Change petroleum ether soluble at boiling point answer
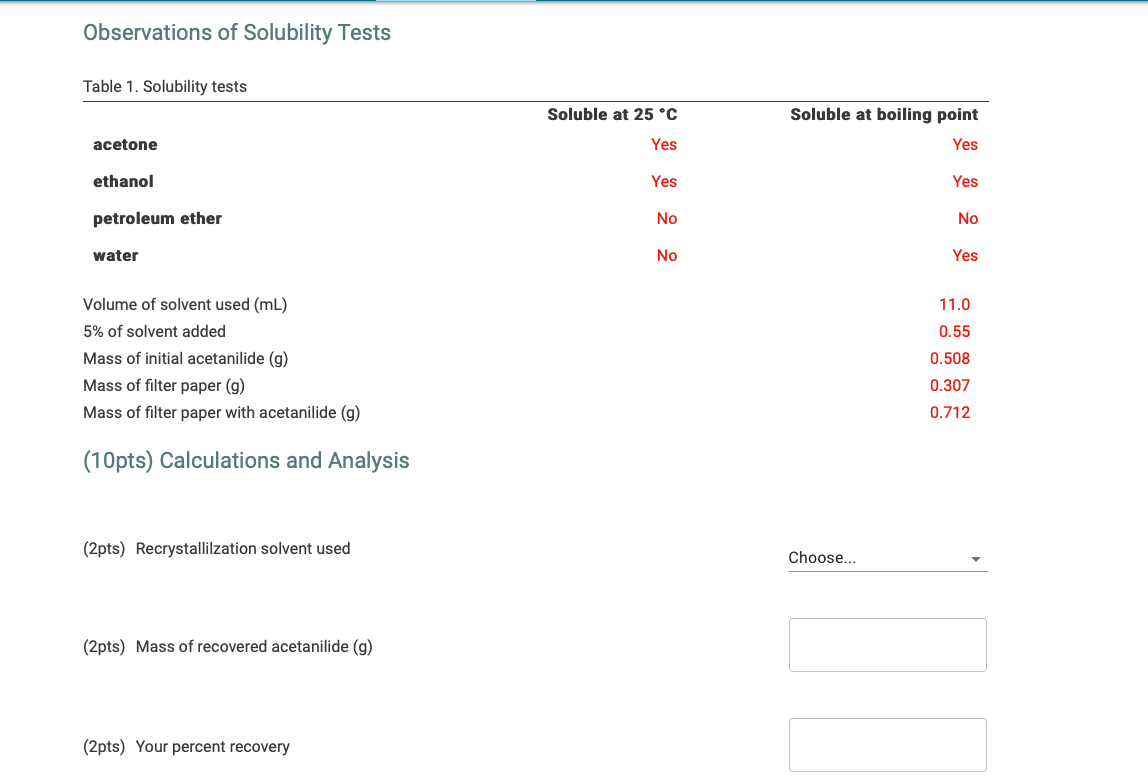 (968, 218)
